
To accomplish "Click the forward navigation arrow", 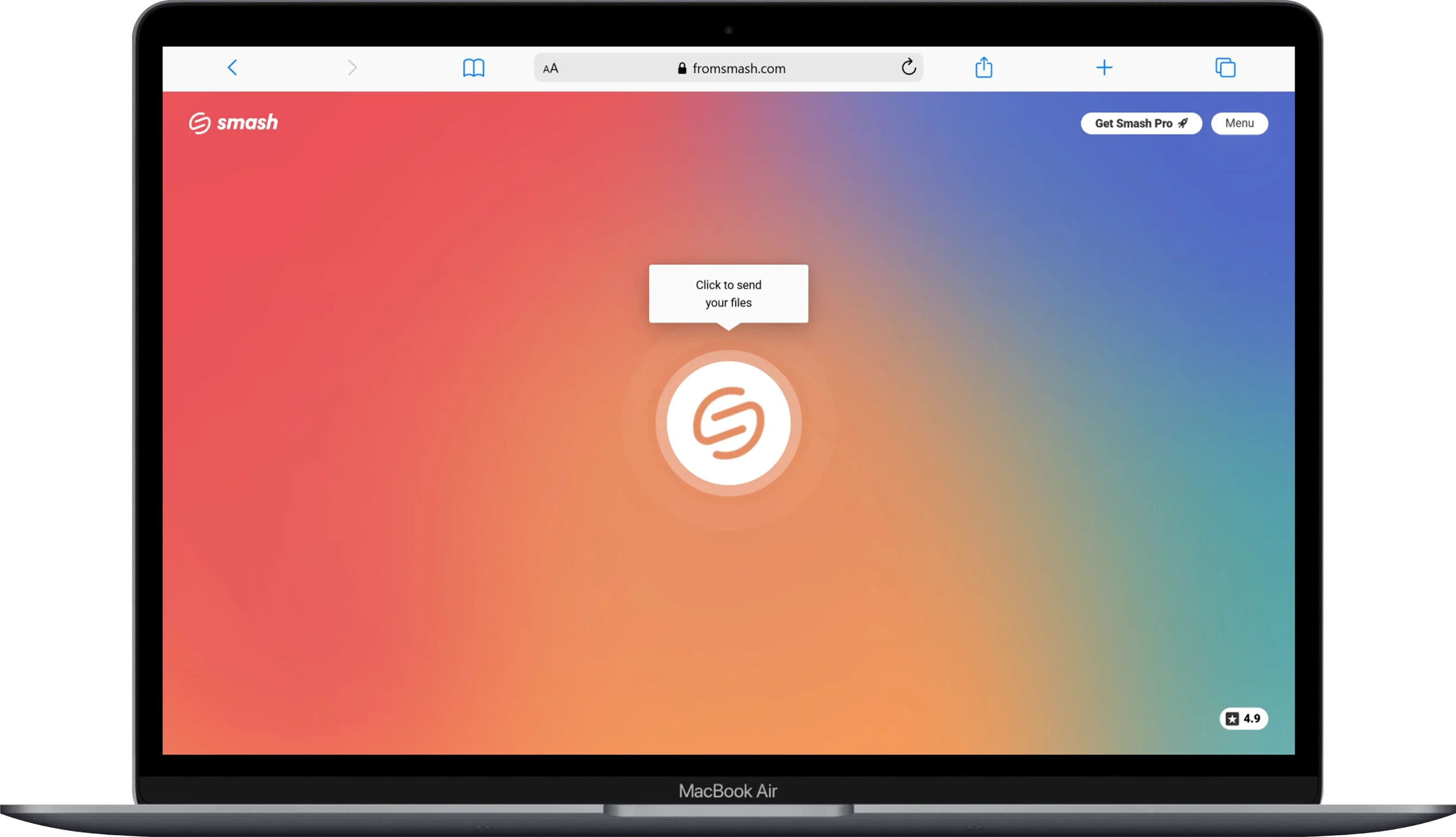I will coord(352,68).
